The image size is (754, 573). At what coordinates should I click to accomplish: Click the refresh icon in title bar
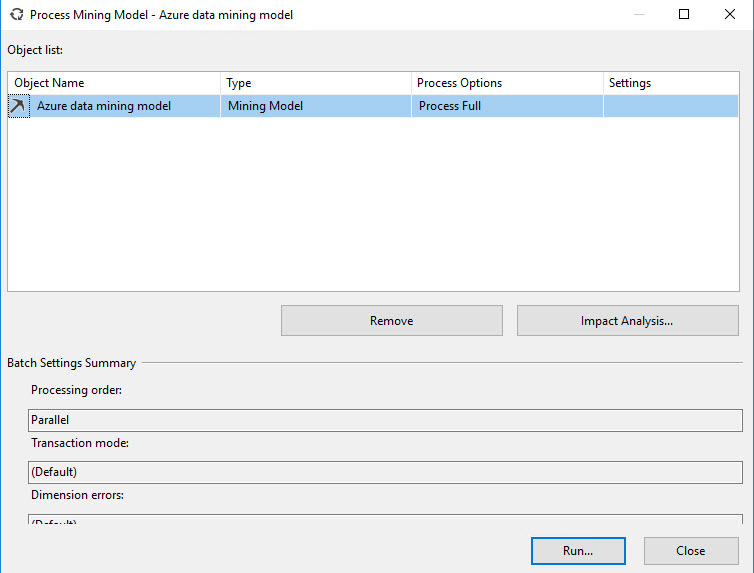(x=17, y=14)
